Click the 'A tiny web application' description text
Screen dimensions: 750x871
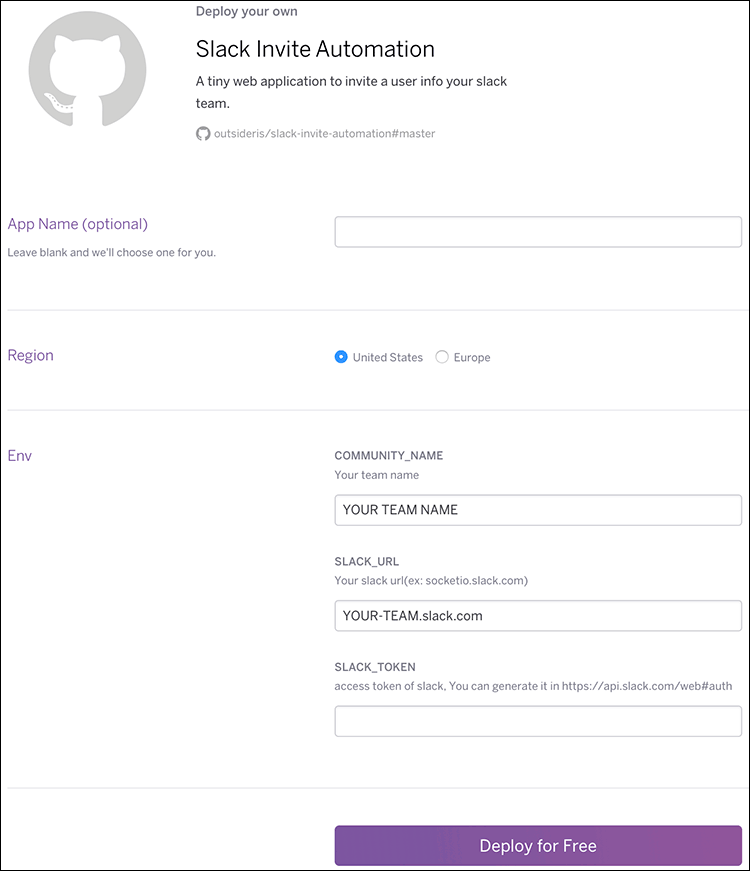(351, 92)
